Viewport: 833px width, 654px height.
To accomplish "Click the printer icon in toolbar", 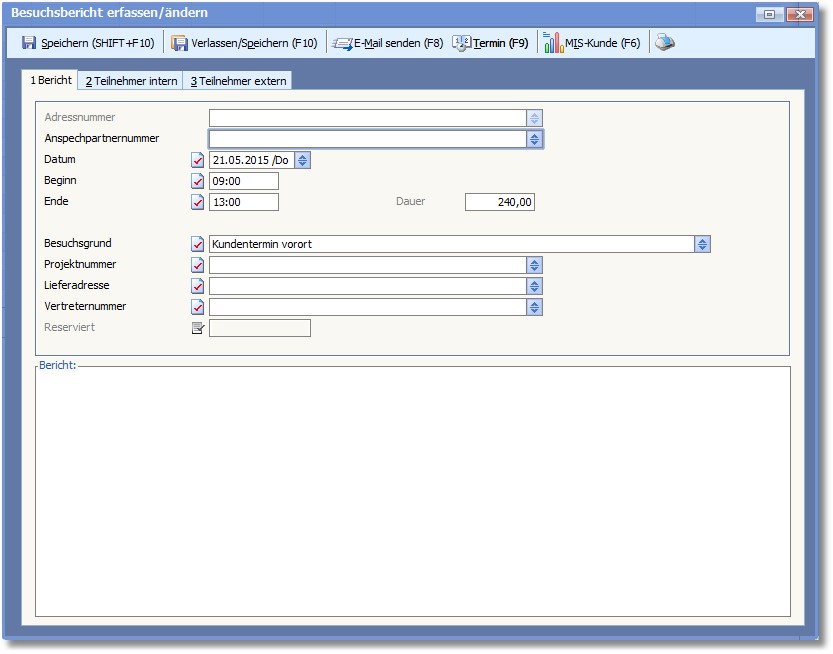I will click(665, 43).
